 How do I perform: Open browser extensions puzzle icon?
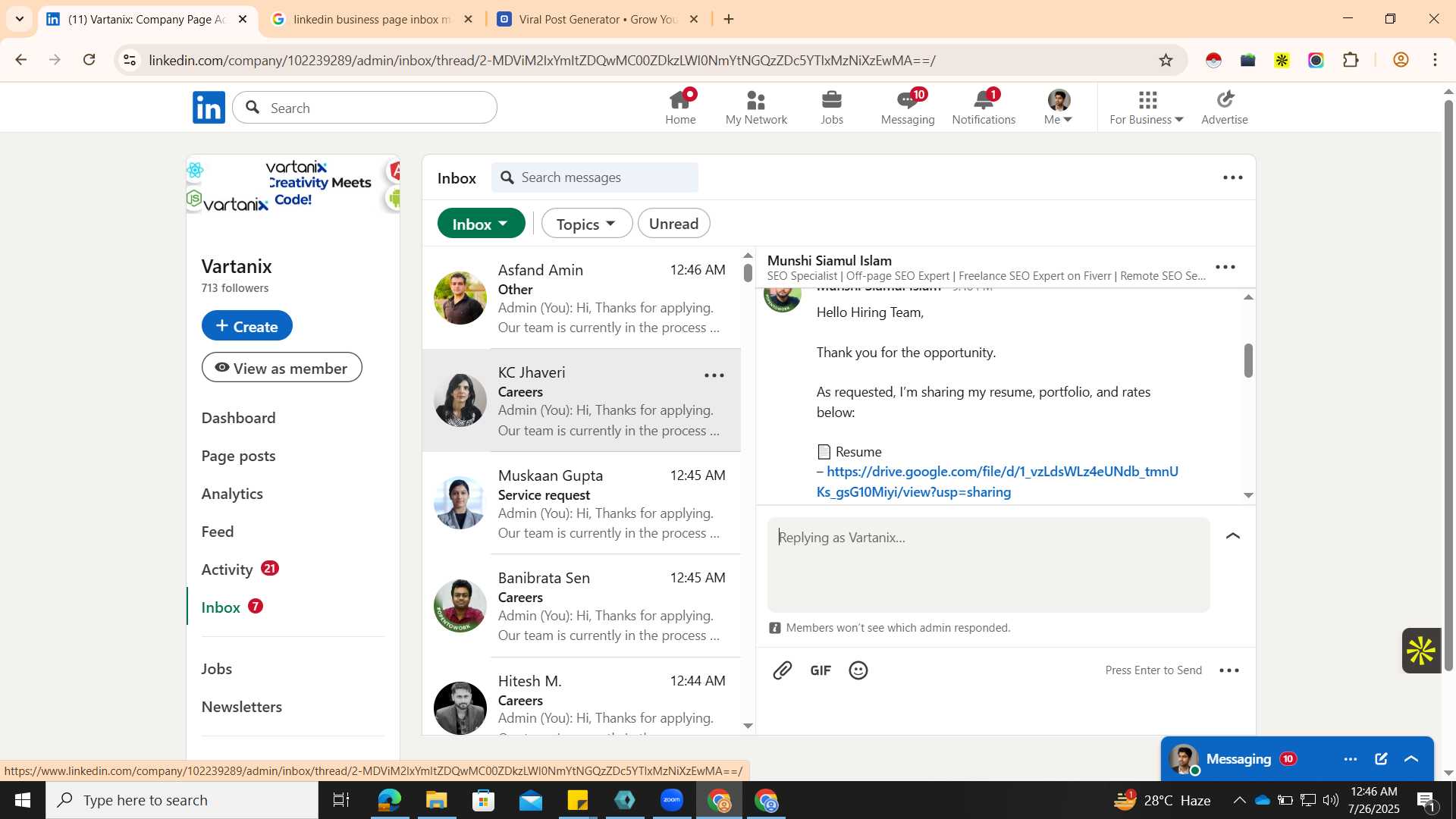click(1351, 60)
